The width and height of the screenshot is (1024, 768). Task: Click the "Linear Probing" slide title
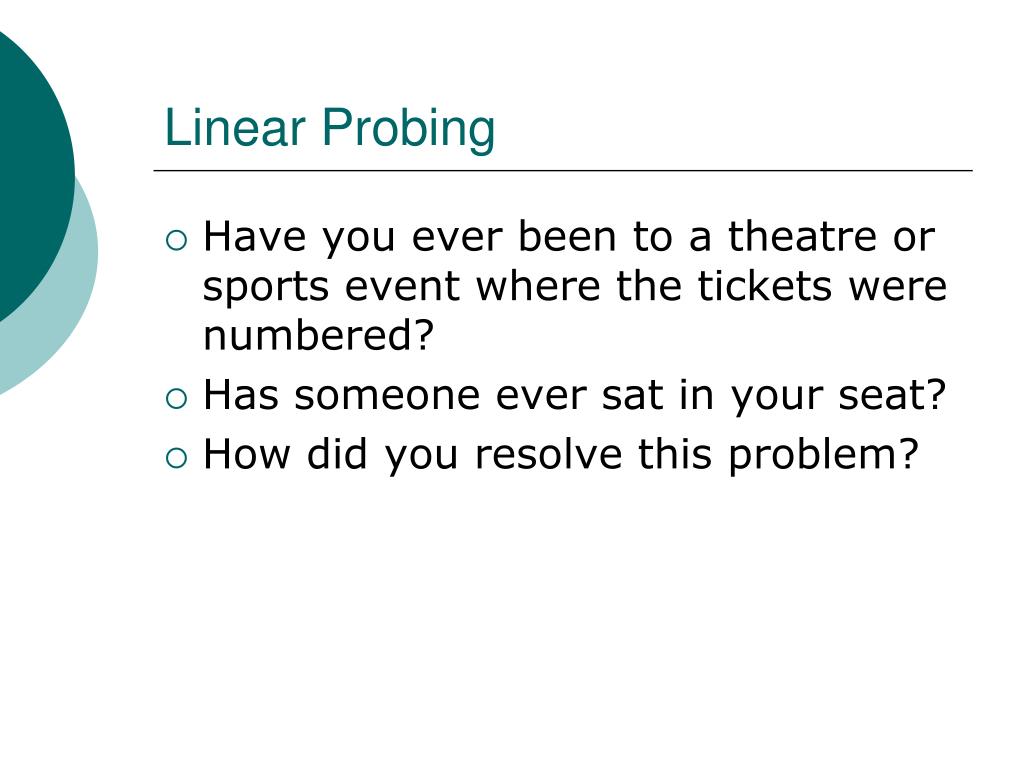coord(330,129)
